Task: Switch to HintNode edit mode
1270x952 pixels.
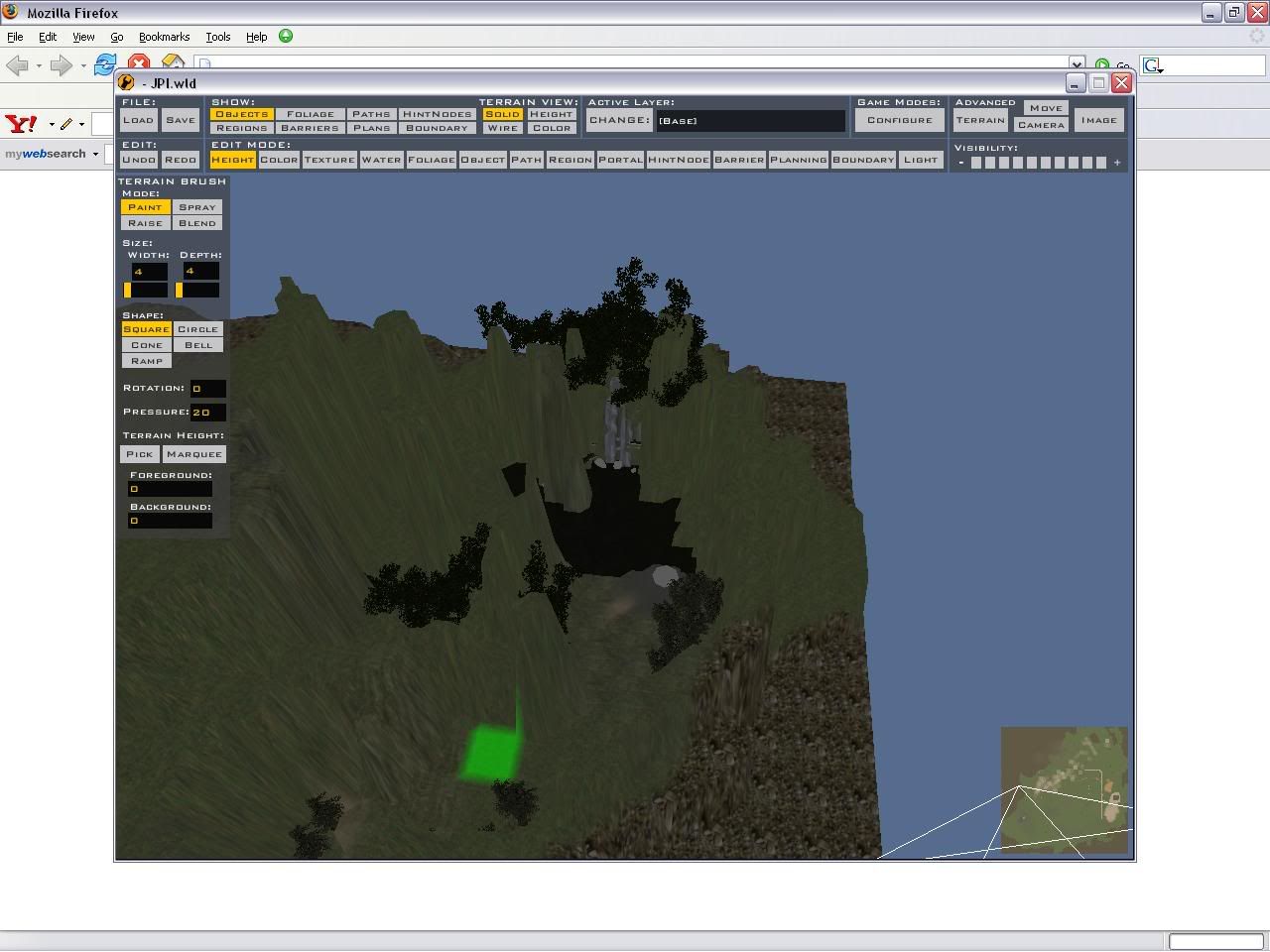Action: (x=679, y=160)
